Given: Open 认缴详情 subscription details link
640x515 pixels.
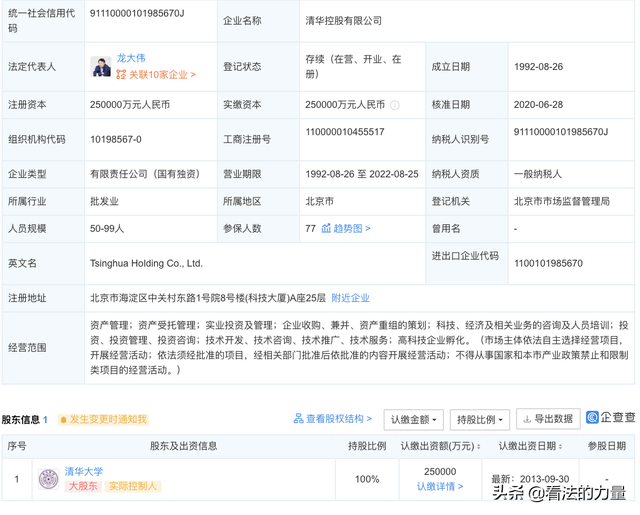Looking at the screenshot, I should (440, 486).
